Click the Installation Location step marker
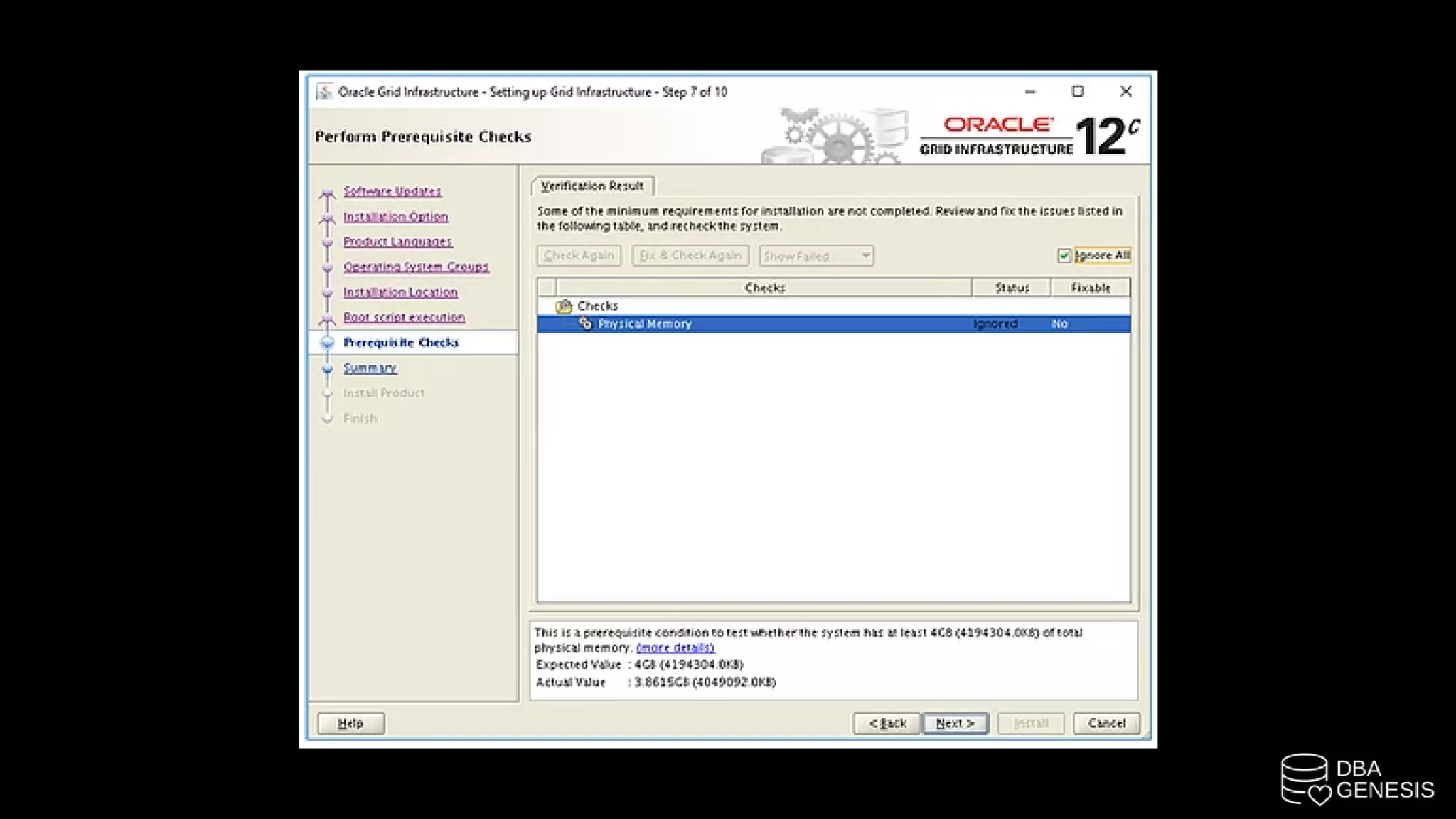 327,293
